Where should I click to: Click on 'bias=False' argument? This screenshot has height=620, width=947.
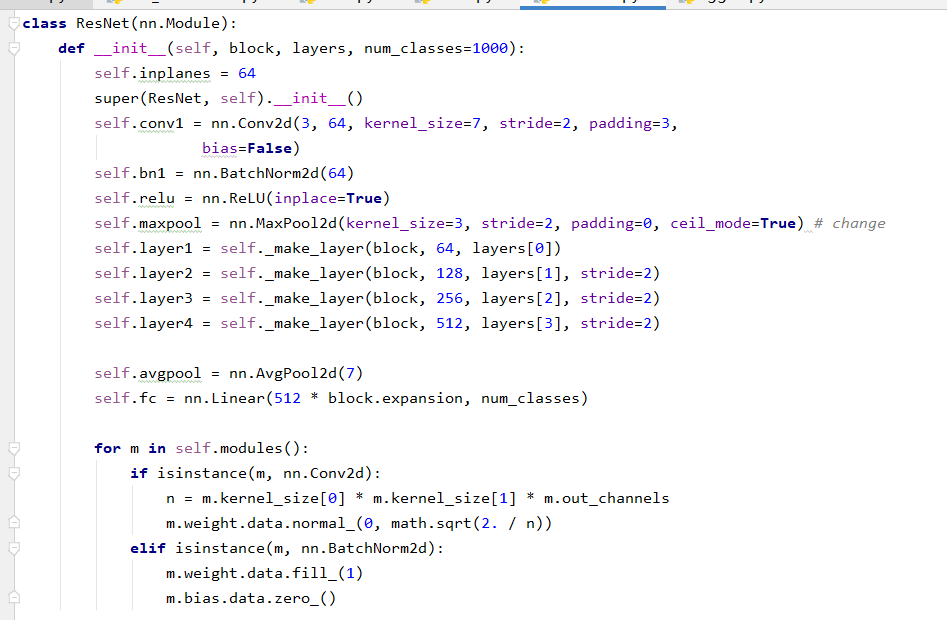(247, 149)
